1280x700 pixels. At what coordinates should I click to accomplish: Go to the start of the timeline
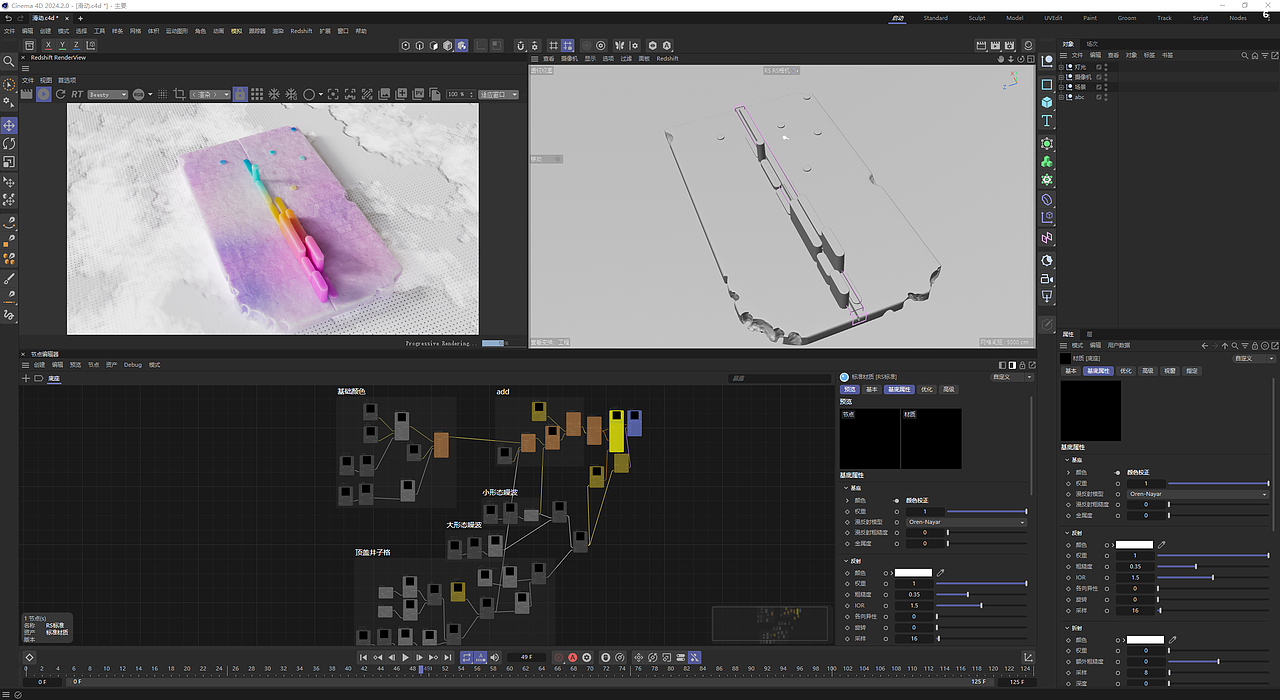pos(364,657)
